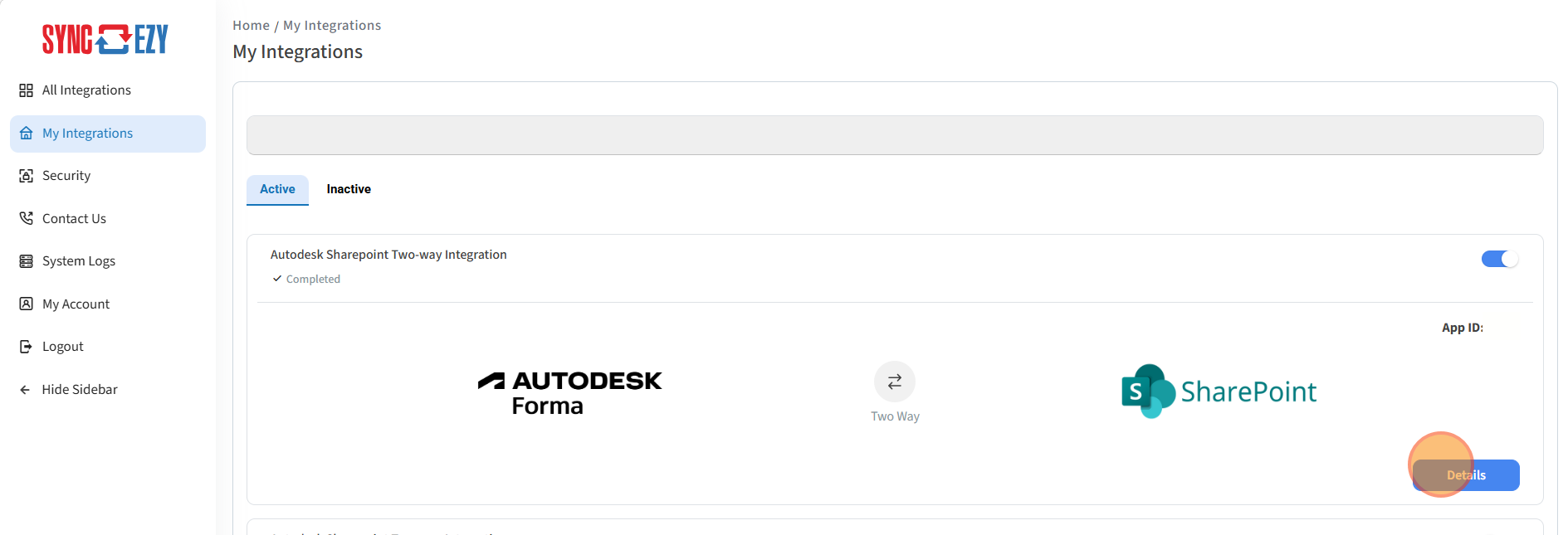Click the gray search bar field
1568x535 pixels.
click(x=894, y=135)
